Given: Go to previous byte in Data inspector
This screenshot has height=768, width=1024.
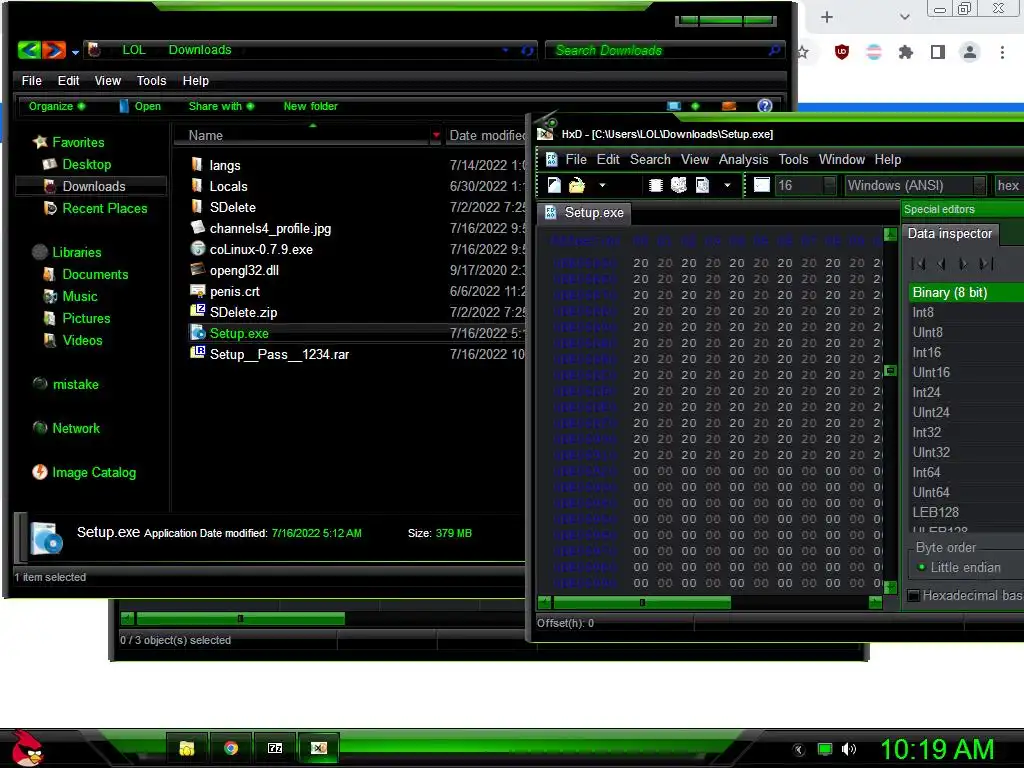Looking at the screenshot, I should [x=941, y=264].
